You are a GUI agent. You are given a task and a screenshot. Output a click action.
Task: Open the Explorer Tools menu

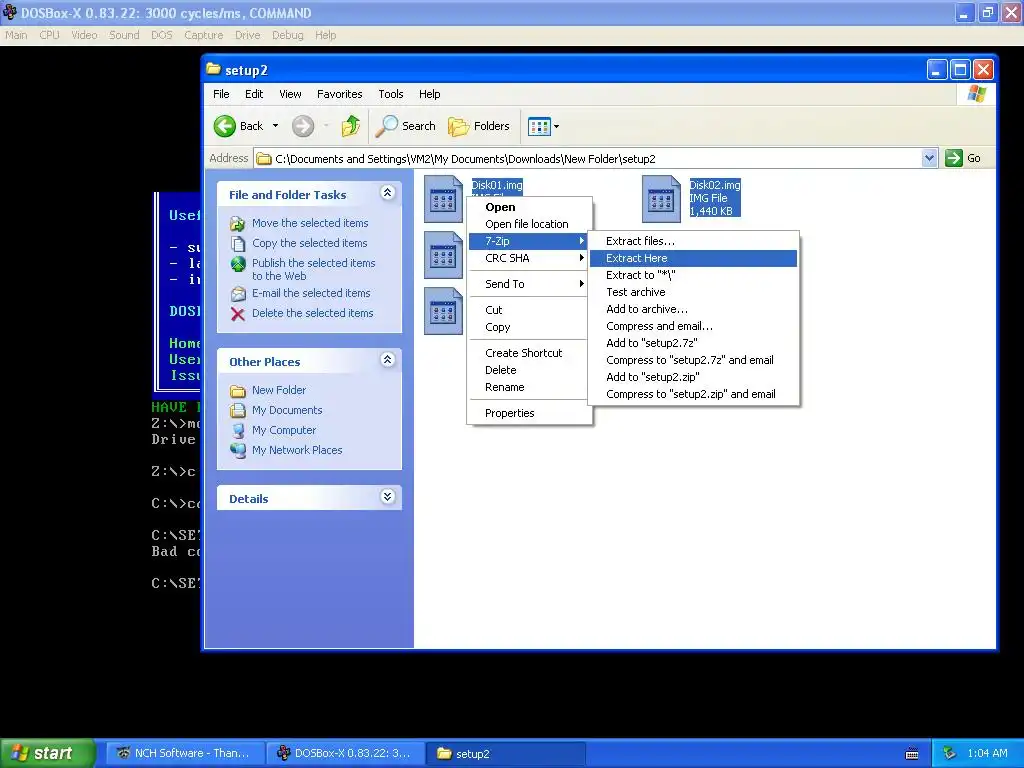pos(391,94)
